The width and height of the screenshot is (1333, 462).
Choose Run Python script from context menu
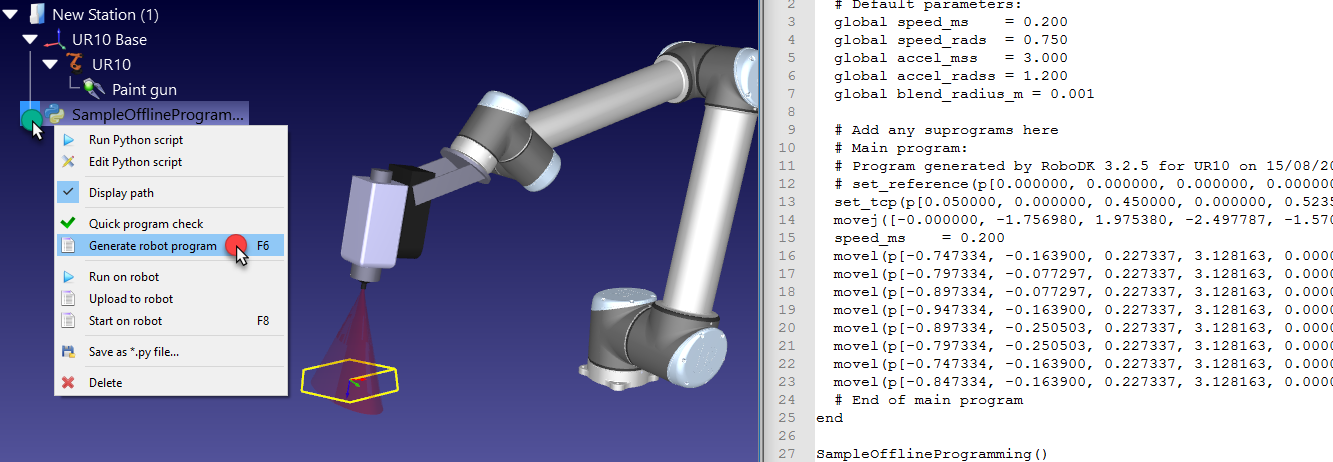(135, 140)
